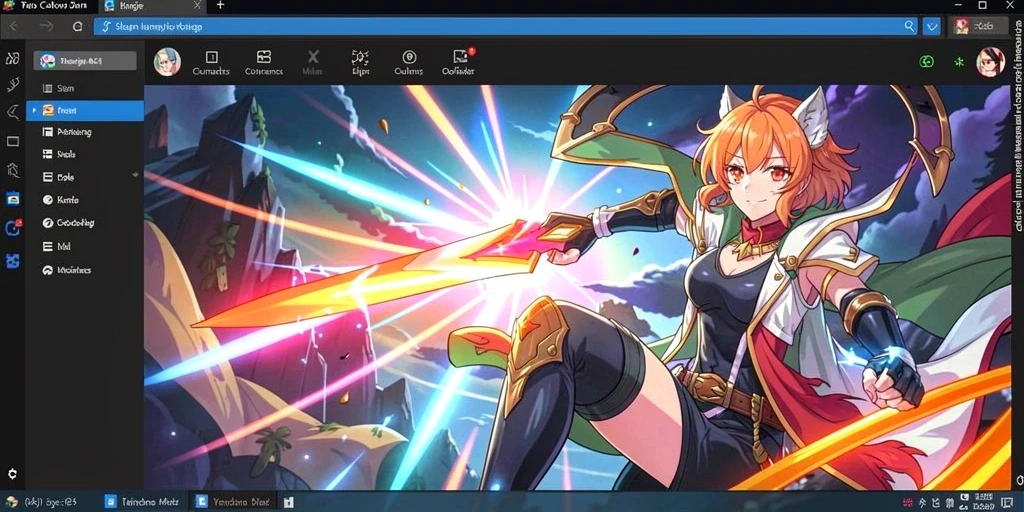Click the rectangle screen icon in the left strip
This screenshot has width=1024, height=512.
[x=12, y=142]
